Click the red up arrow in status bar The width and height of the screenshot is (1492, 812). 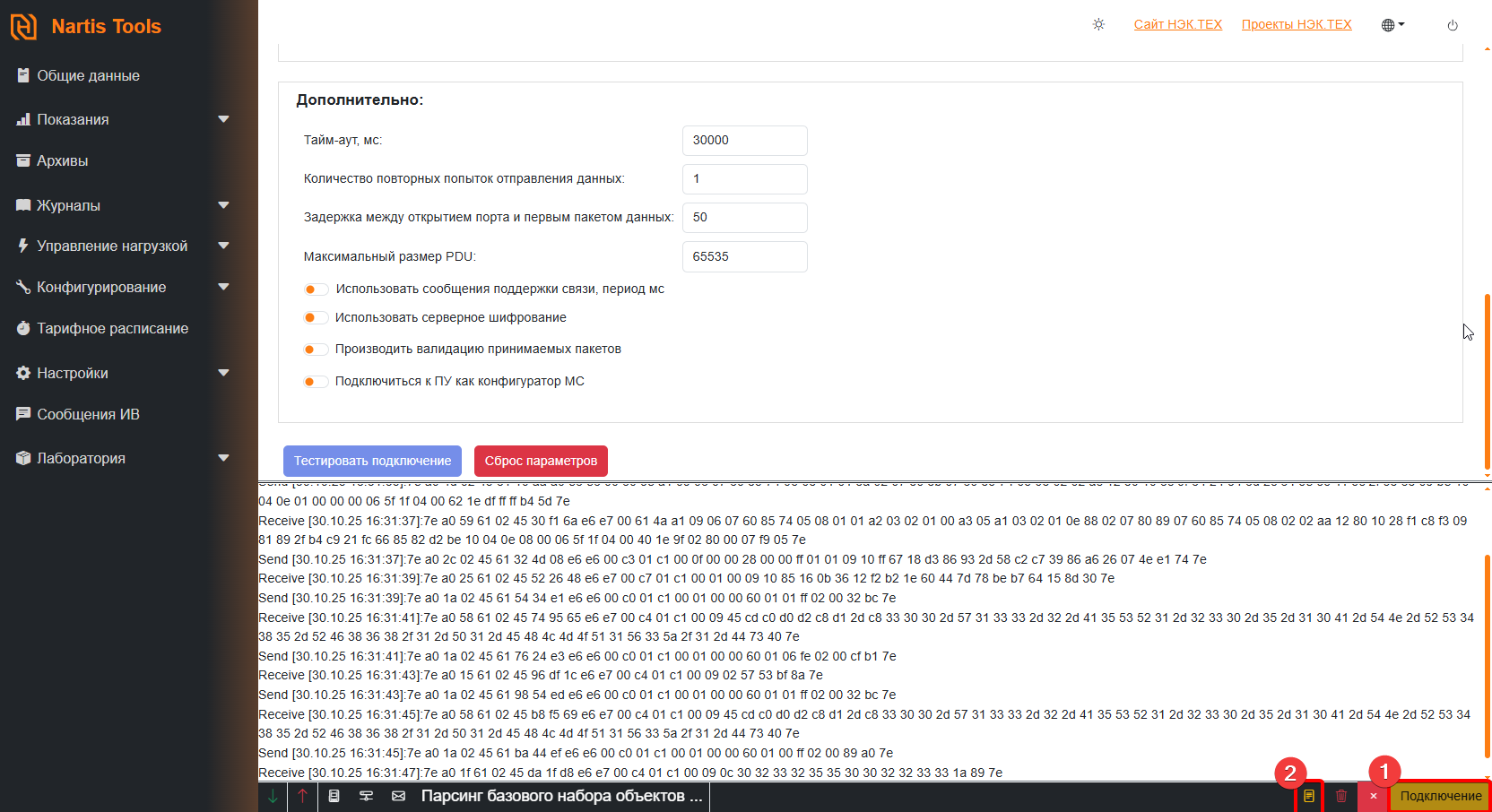coord(302,796)
